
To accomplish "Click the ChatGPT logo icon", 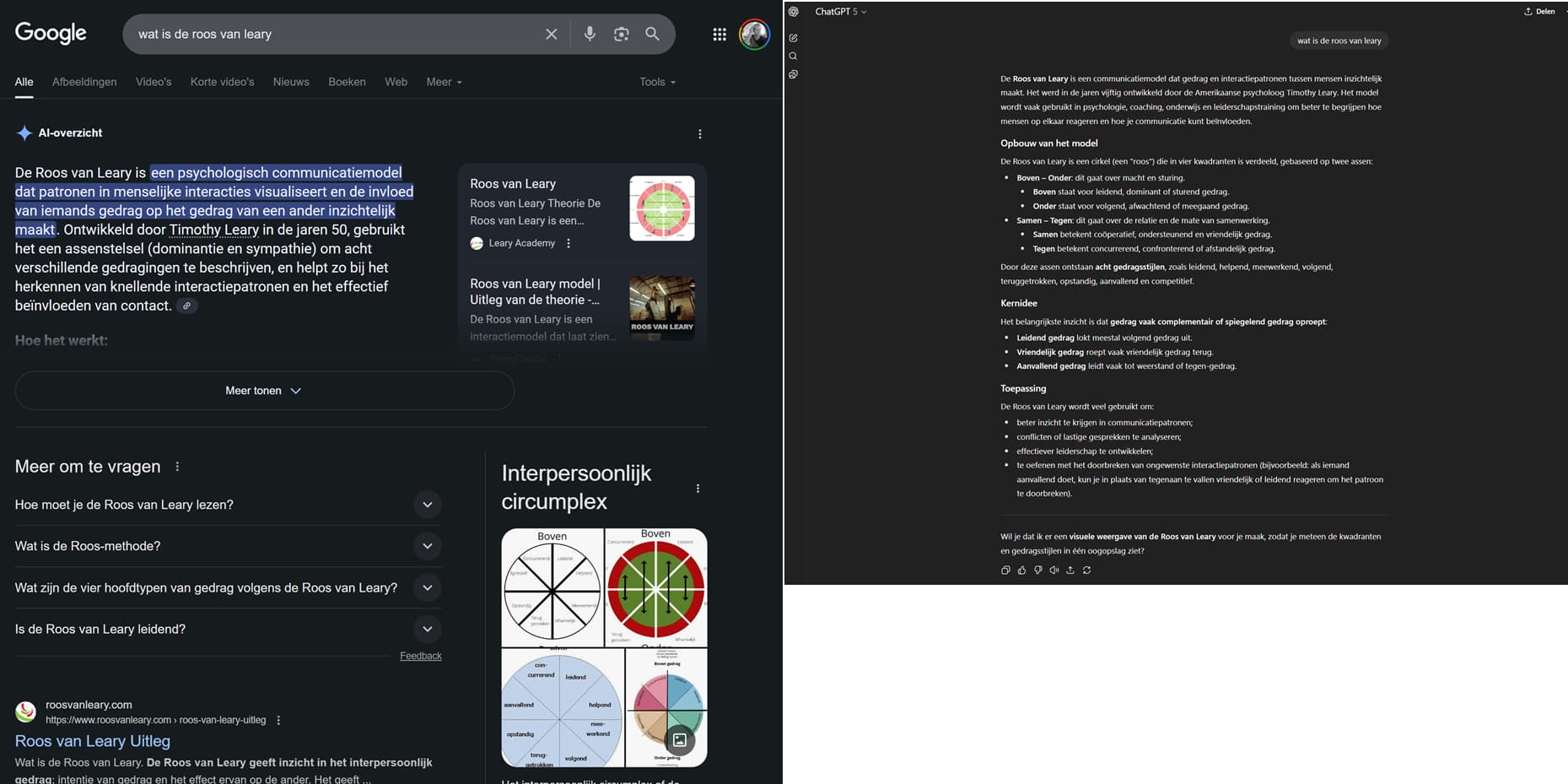I will click(x=794, y=12).
